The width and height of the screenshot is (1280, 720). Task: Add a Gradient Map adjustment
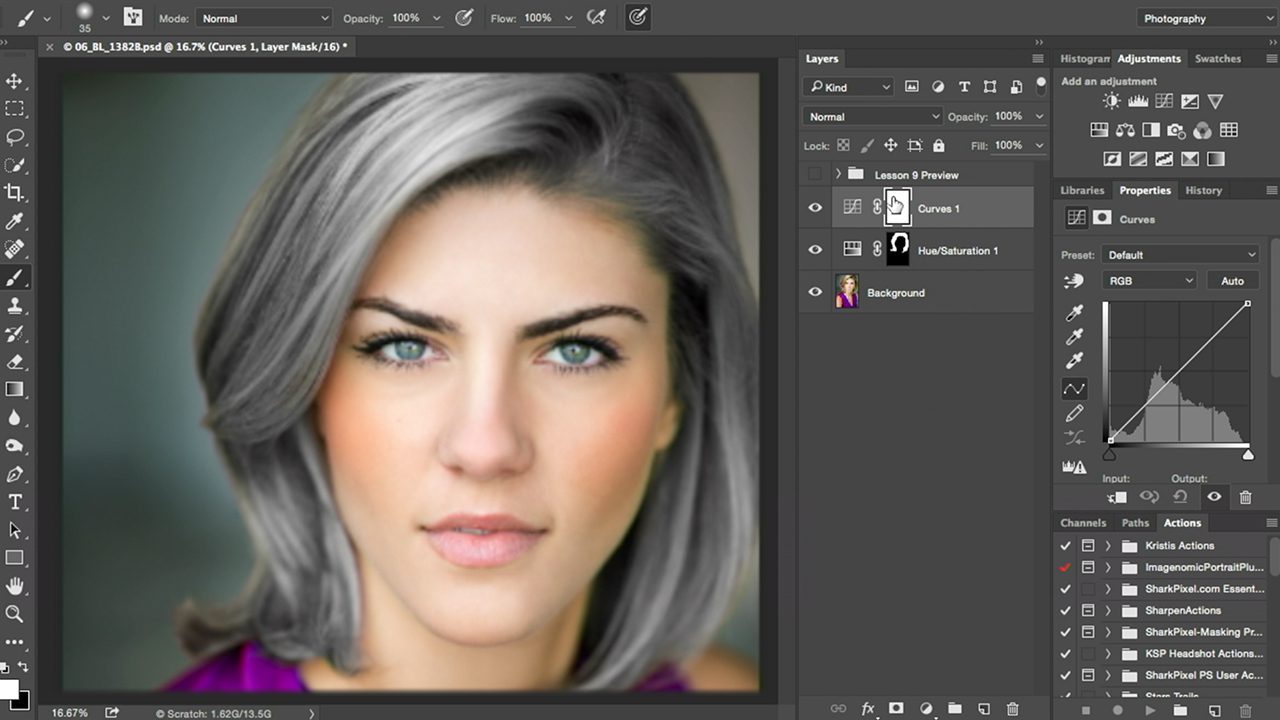click(x=1216, y=158)
